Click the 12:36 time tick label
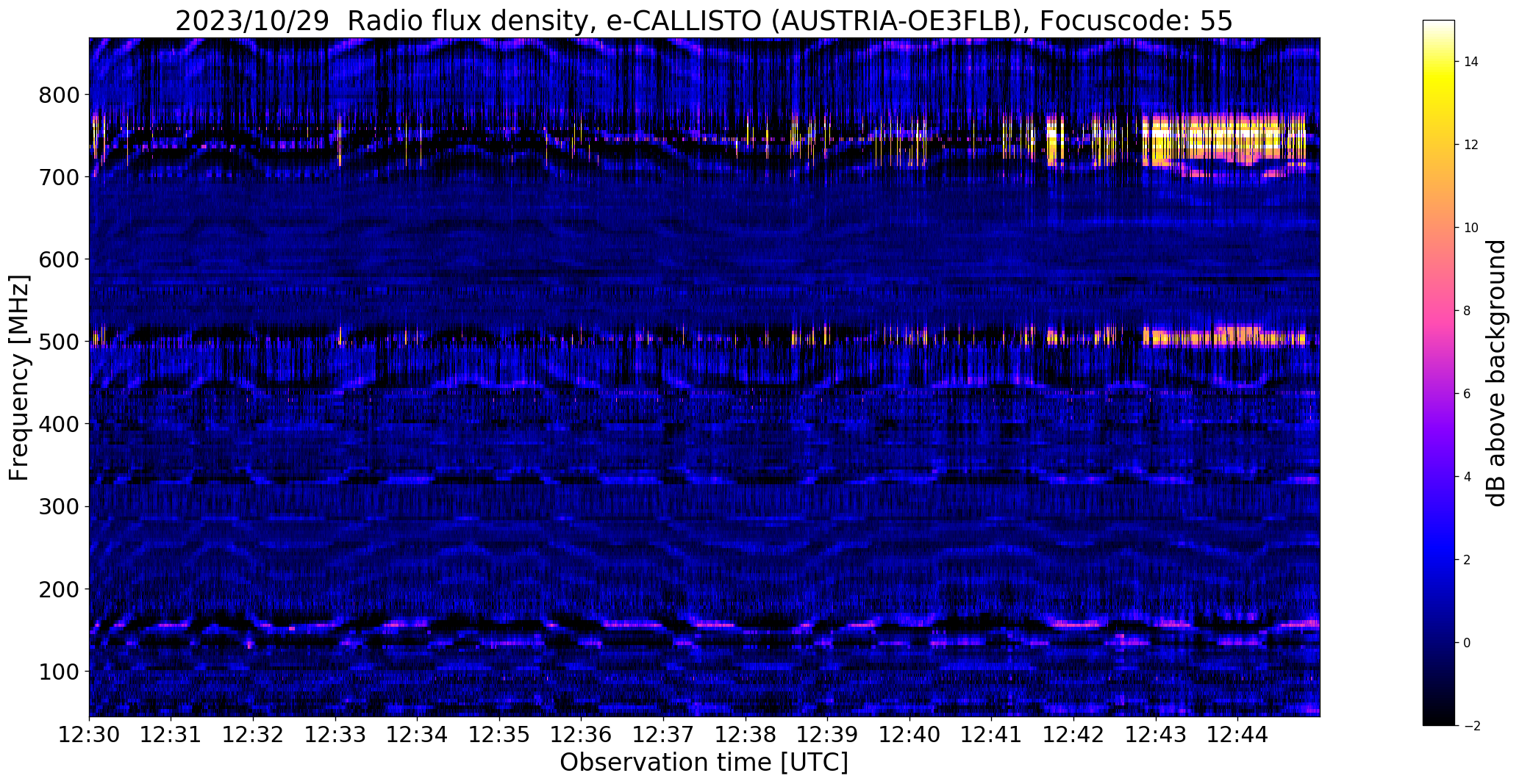Image resolution: width=1519 pixels, height=784 pixels. point(582,734)
